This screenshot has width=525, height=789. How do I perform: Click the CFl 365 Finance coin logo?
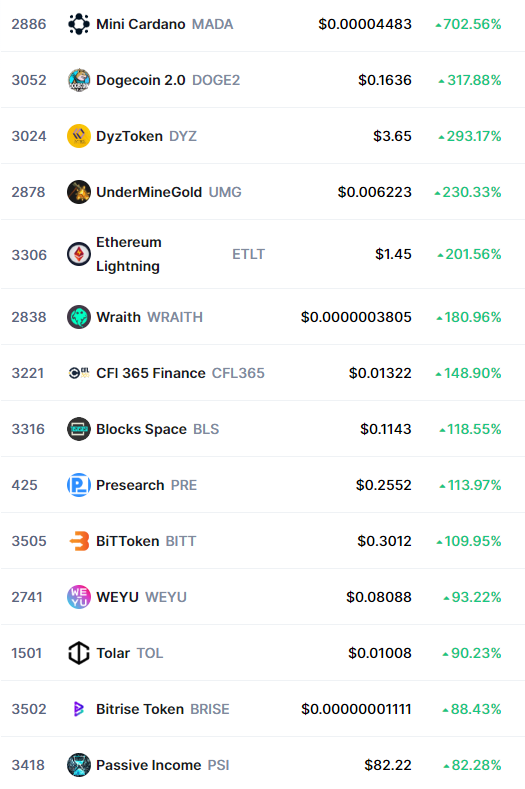(79, 373)
